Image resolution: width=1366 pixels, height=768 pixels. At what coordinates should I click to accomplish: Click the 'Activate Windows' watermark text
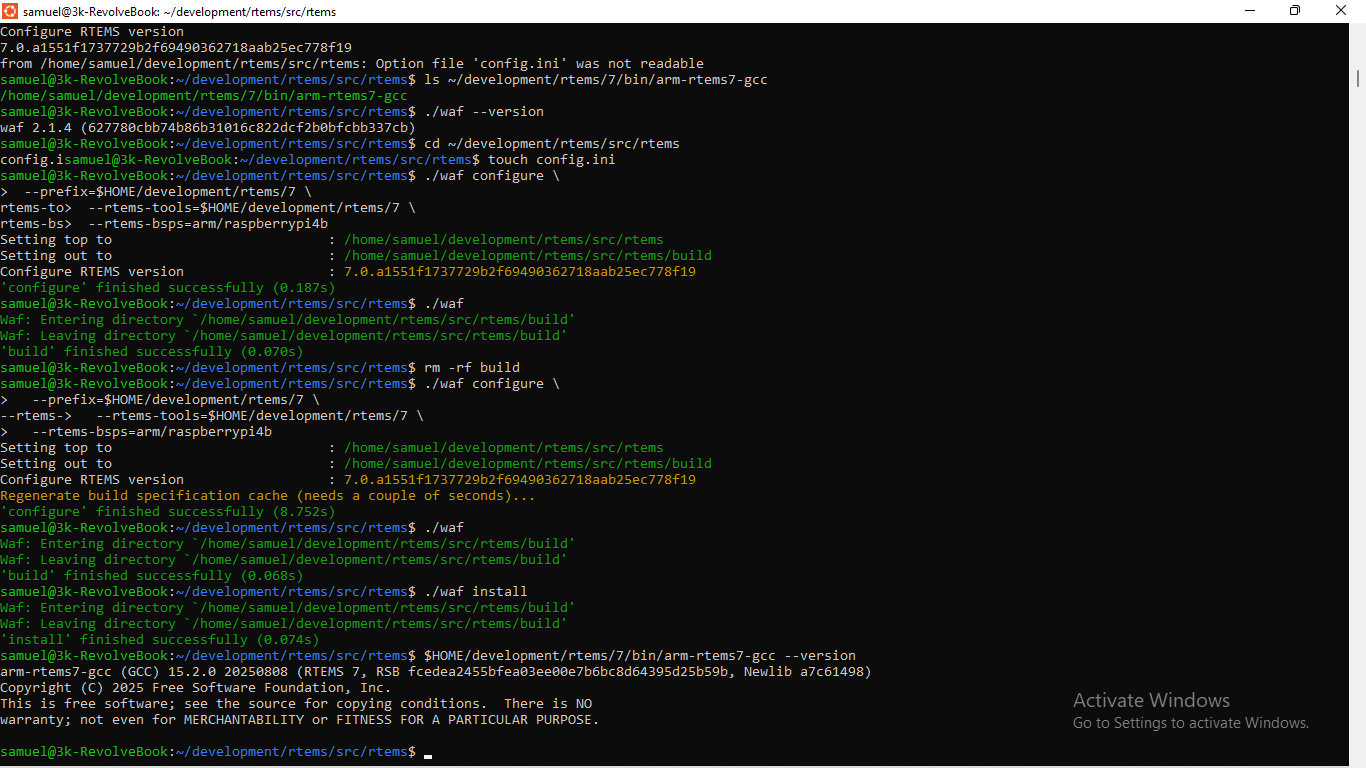[1151, 701]
